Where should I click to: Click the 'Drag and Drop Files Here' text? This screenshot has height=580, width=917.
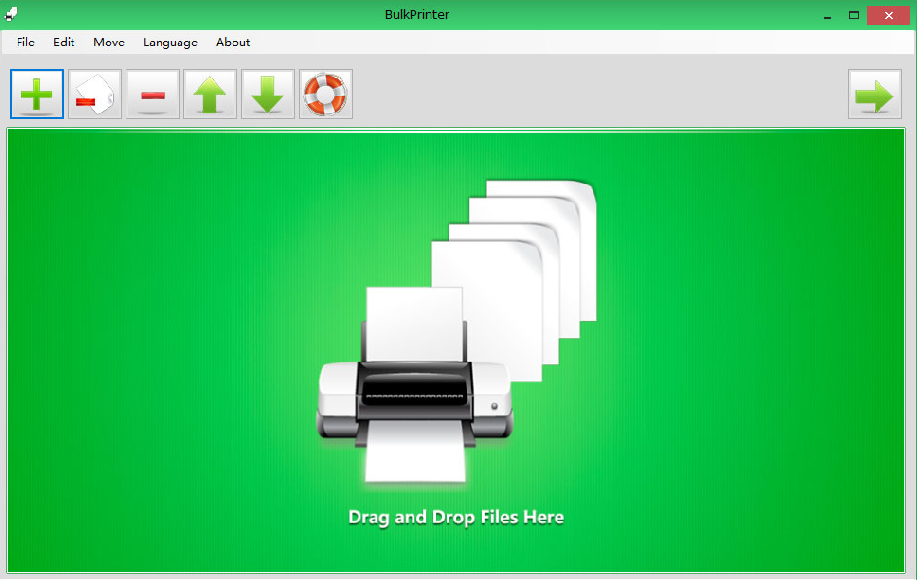pyautogui.click(x=455, y=517)
